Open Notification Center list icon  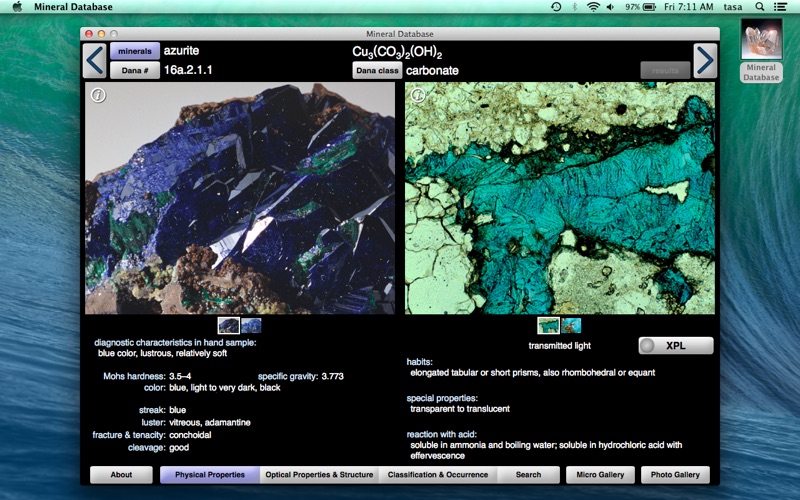(780, 7)
